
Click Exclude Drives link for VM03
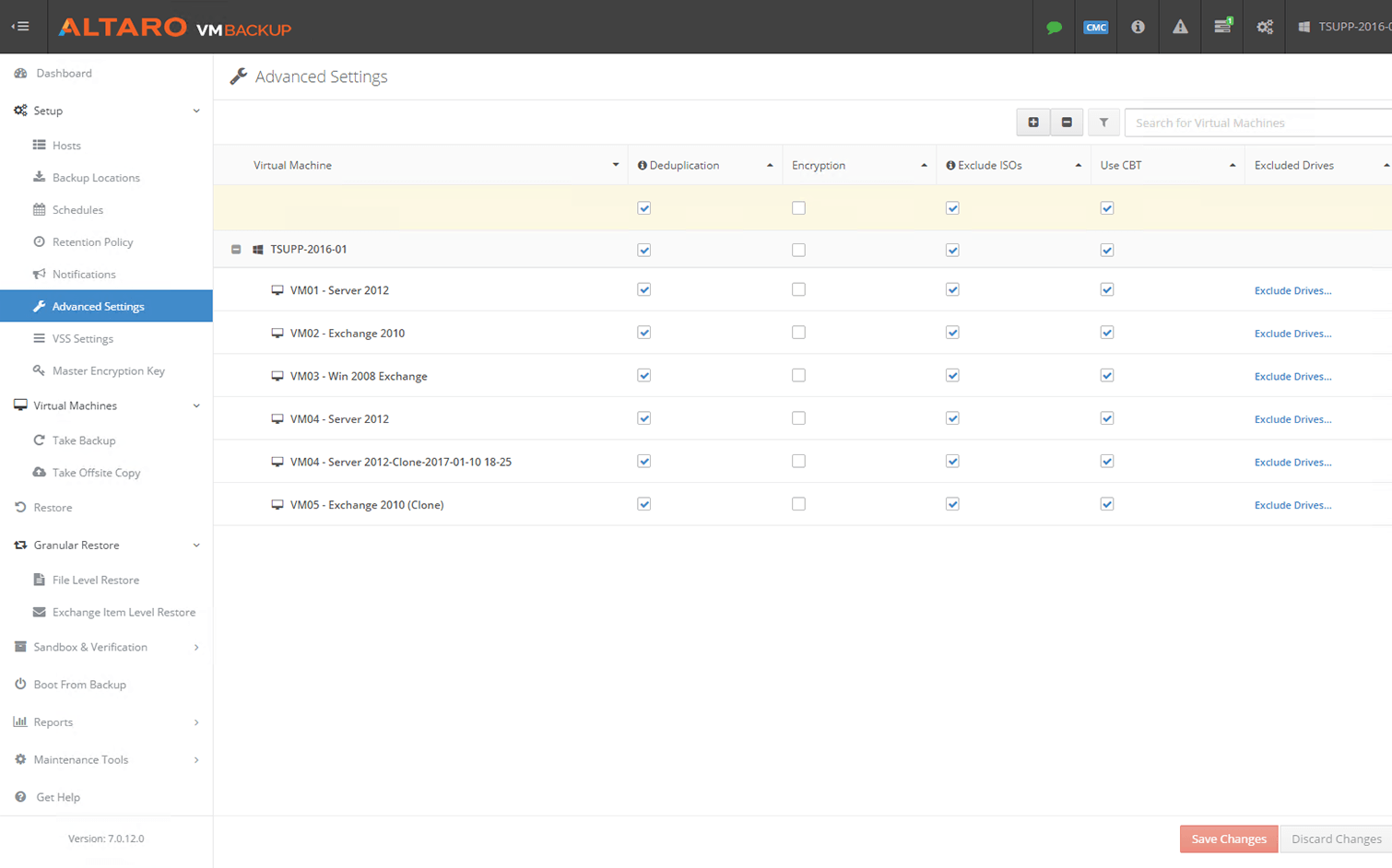tap(1292, 376)
